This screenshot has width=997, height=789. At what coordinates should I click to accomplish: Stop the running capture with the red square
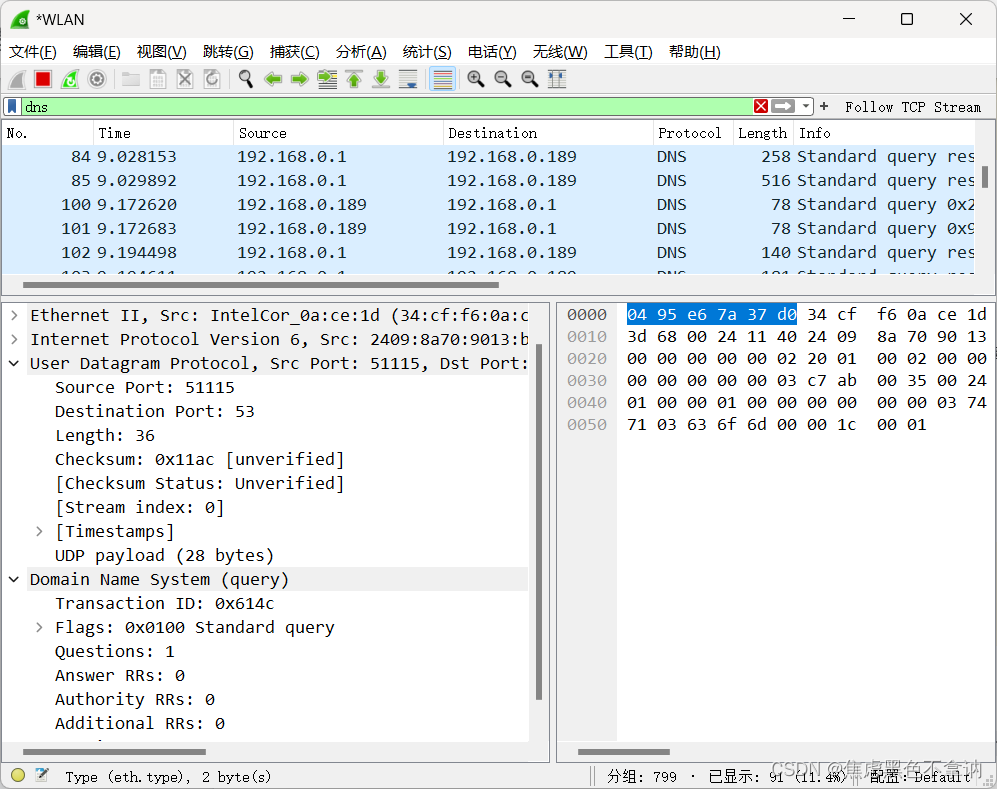[43, 79]
